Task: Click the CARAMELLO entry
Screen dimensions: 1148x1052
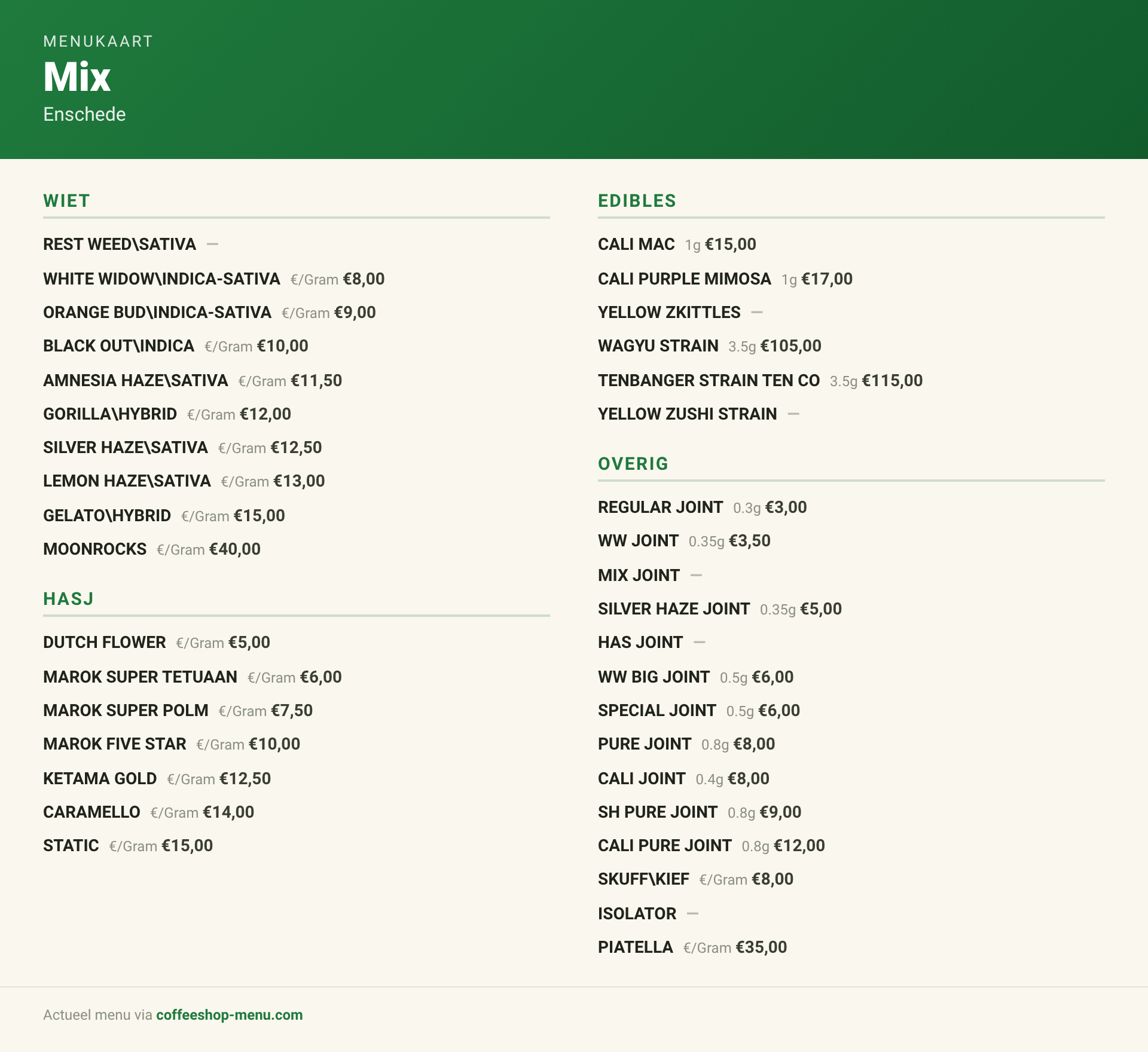Action: click(91, 812)
